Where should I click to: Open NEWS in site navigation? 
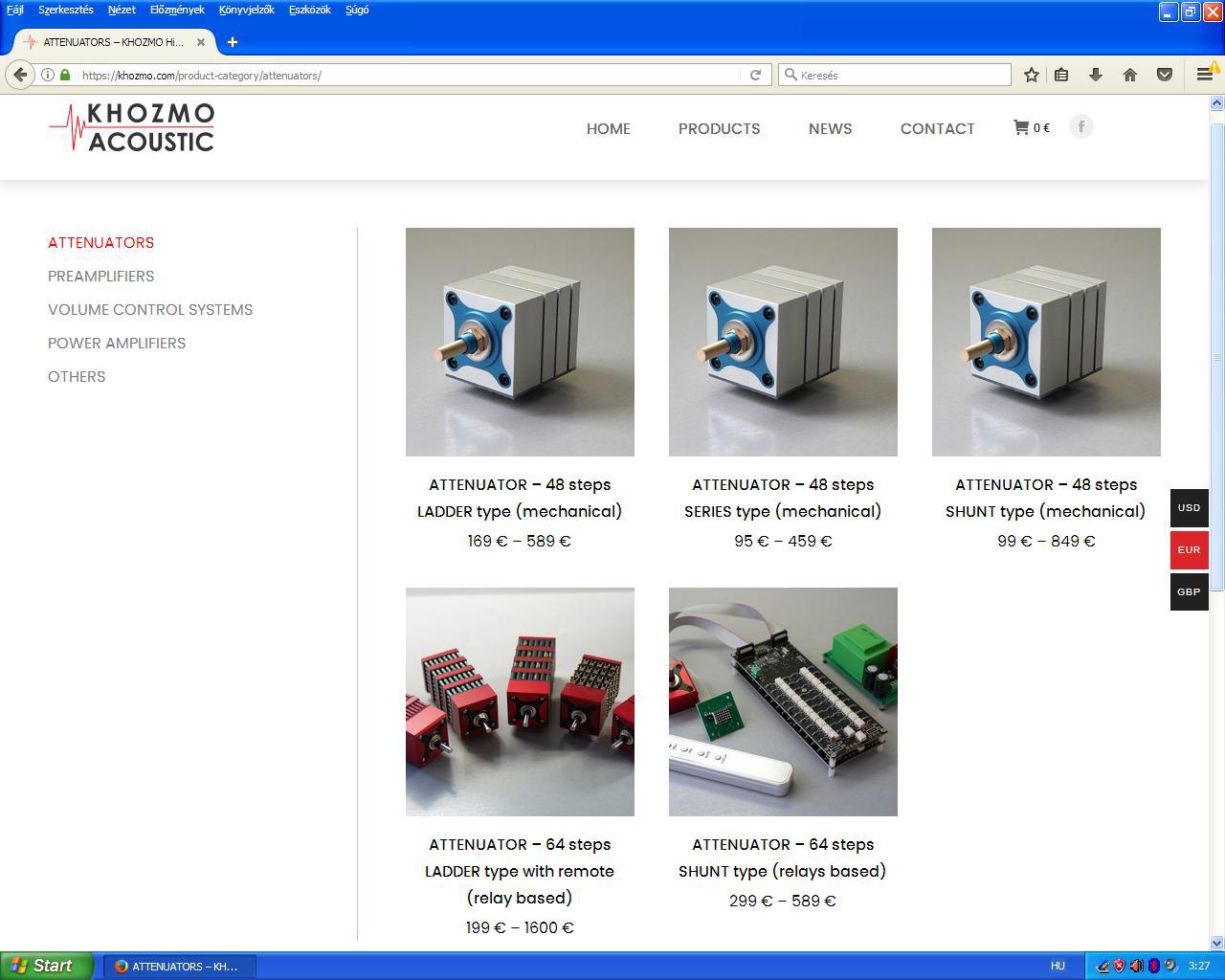tap(831, 128)
